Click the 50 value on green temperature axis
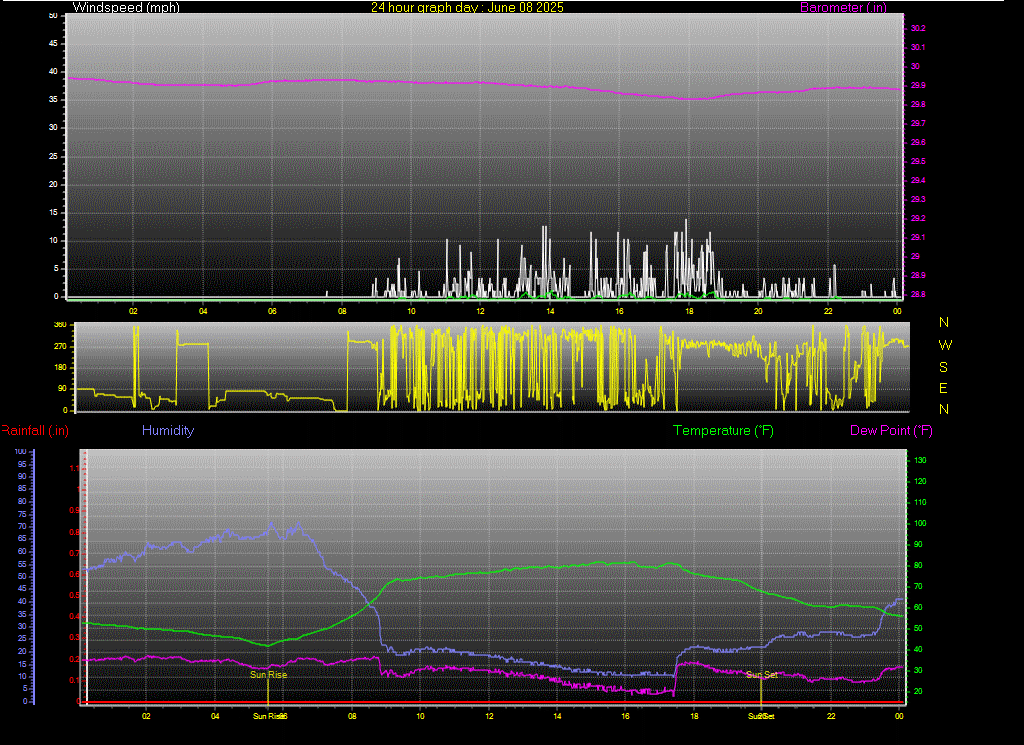 tap(918, 628)
